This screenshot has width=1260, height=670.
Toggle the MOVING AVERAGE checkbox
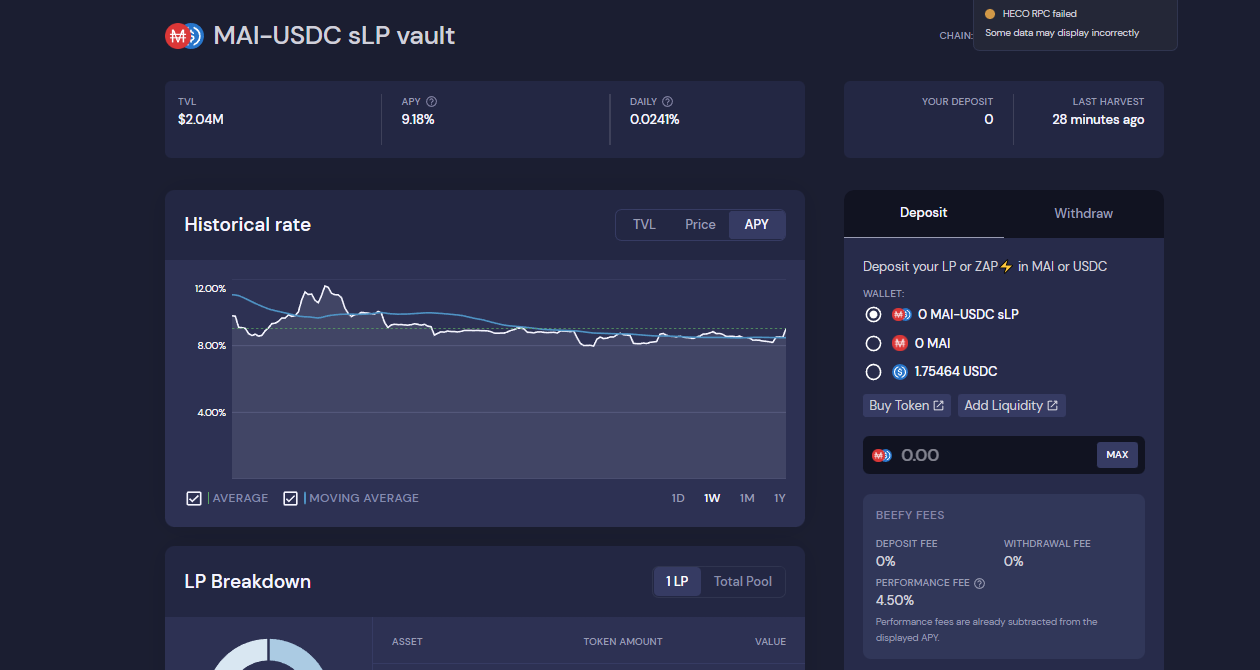point(290,498)
